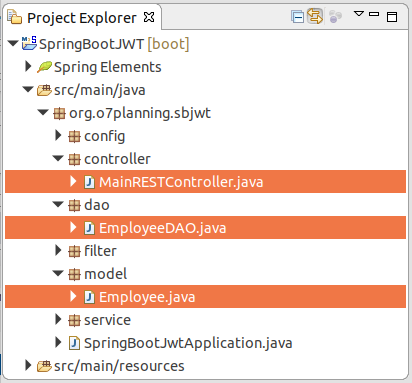412x383 pixels.
Task: Collapse the dao package
Action: click(x=58, y=204)
